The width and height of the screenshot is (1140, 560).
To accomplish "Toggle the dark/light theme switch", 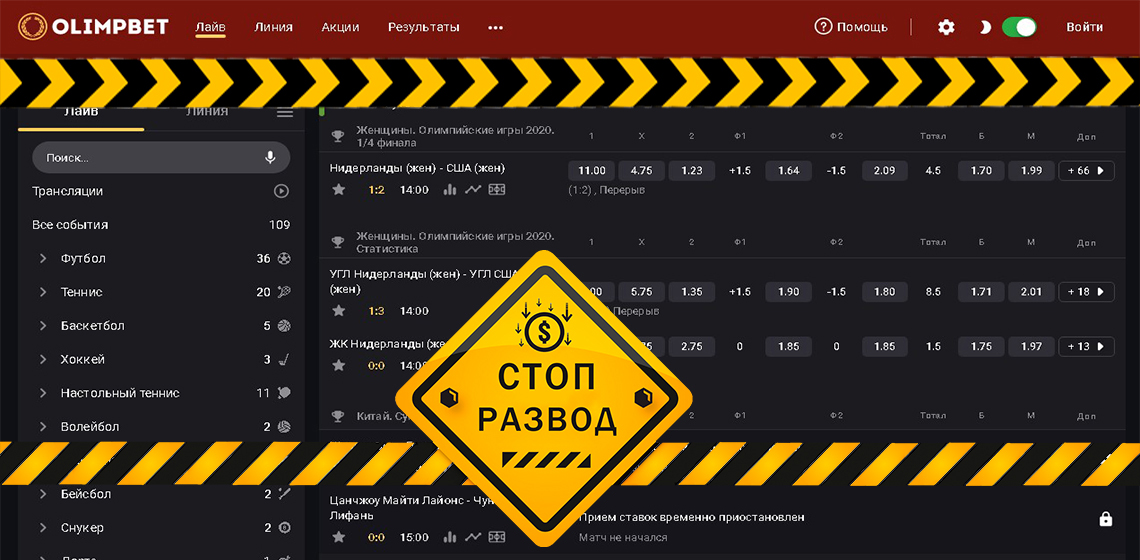I will (x=1019, y=28).
